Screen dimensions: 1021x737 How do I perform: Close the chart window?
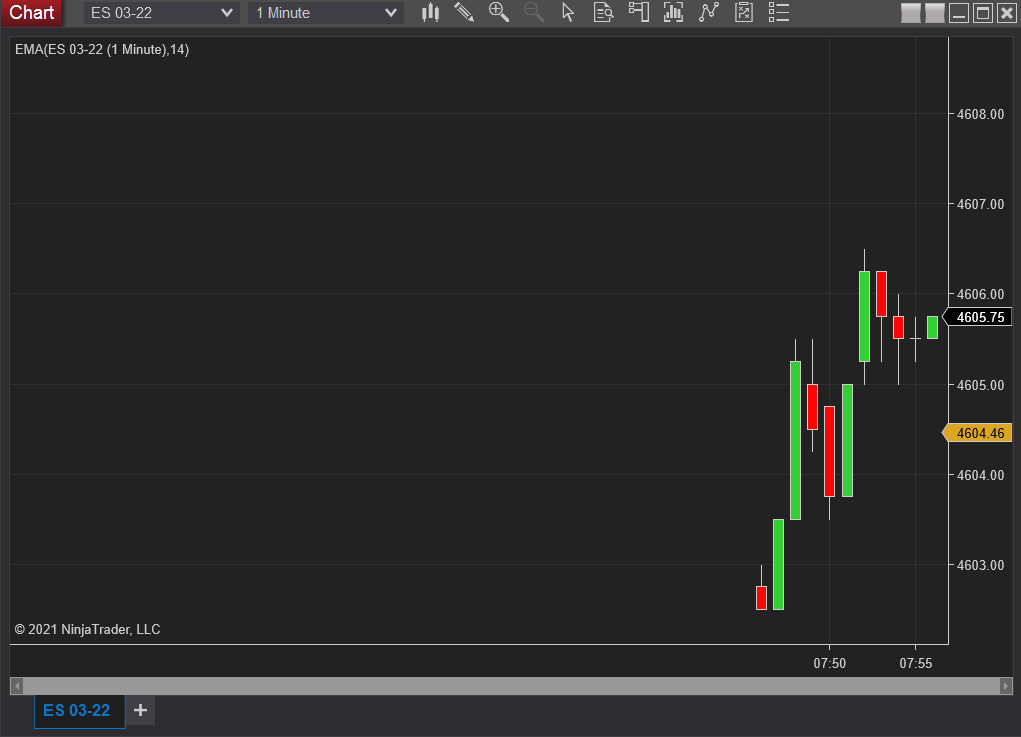(1007, 13)
